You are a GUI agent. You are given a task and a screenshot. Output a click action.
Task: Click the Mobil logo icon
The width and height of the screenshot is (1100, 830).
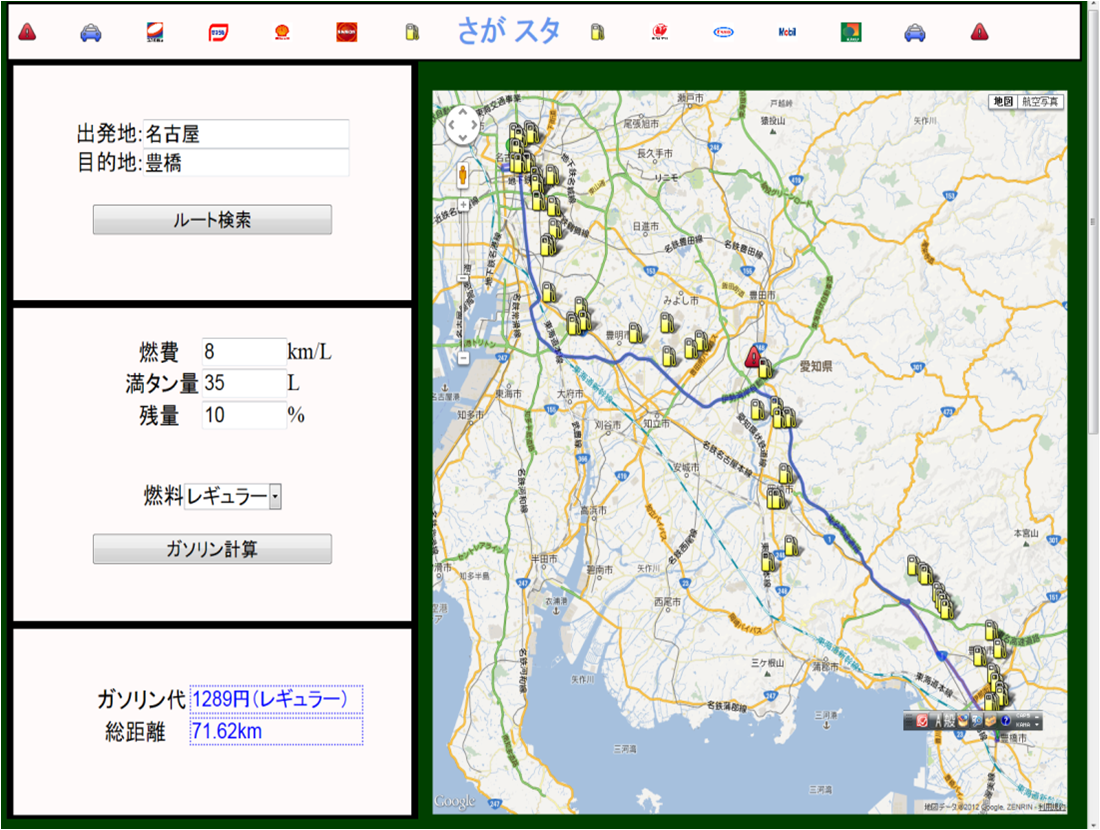coord(787,33)
